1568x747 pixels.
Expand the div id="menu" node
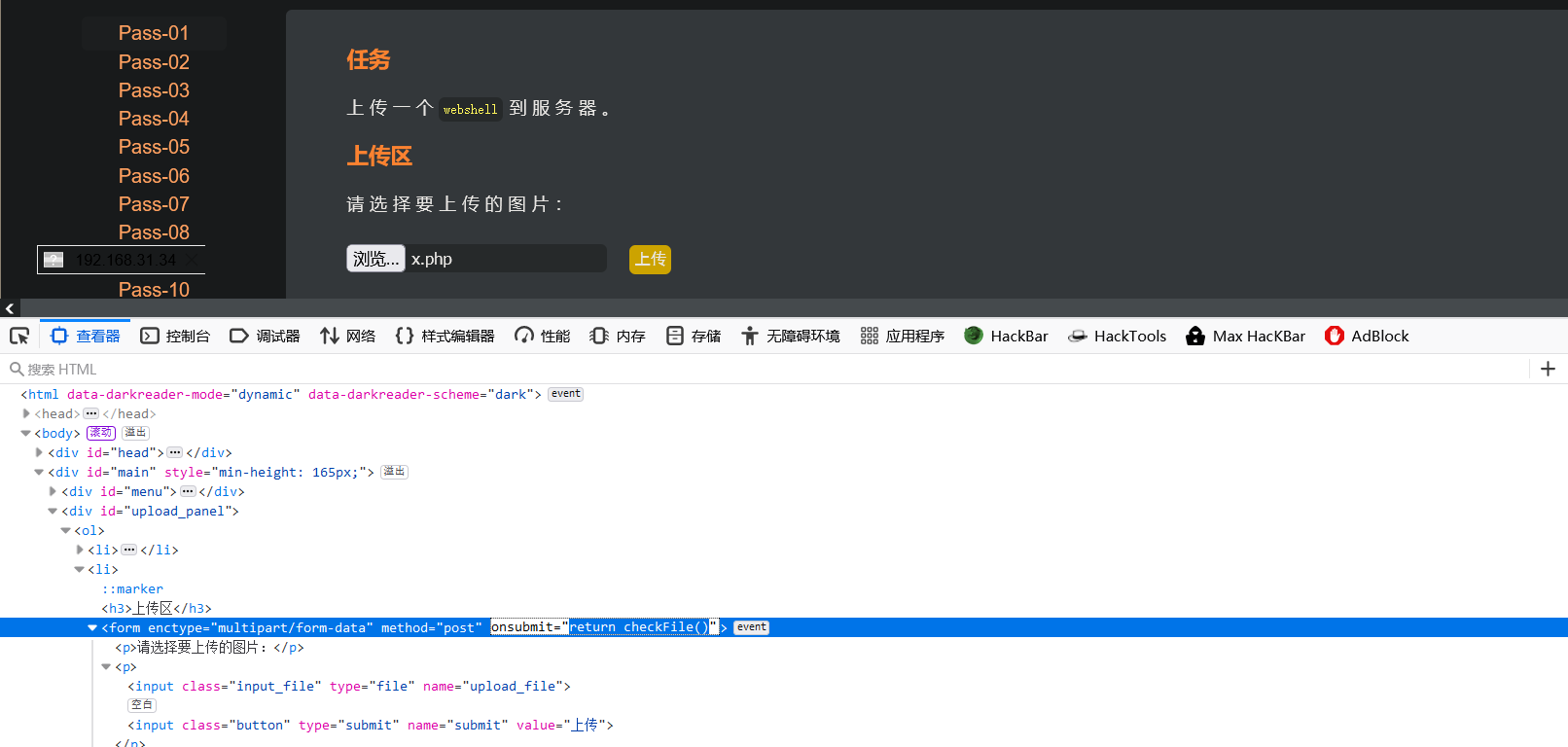(x=53, y=491)
